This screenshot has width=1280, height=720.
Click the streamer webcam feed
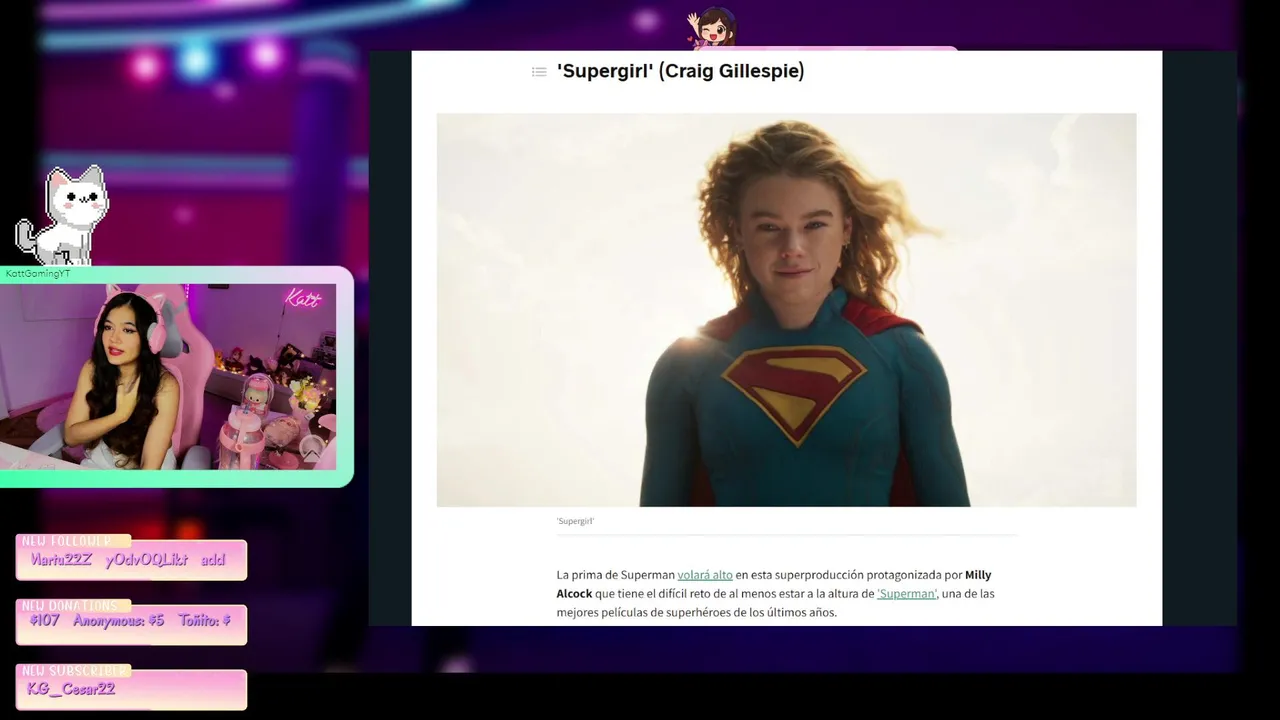(x=168, y=377)
